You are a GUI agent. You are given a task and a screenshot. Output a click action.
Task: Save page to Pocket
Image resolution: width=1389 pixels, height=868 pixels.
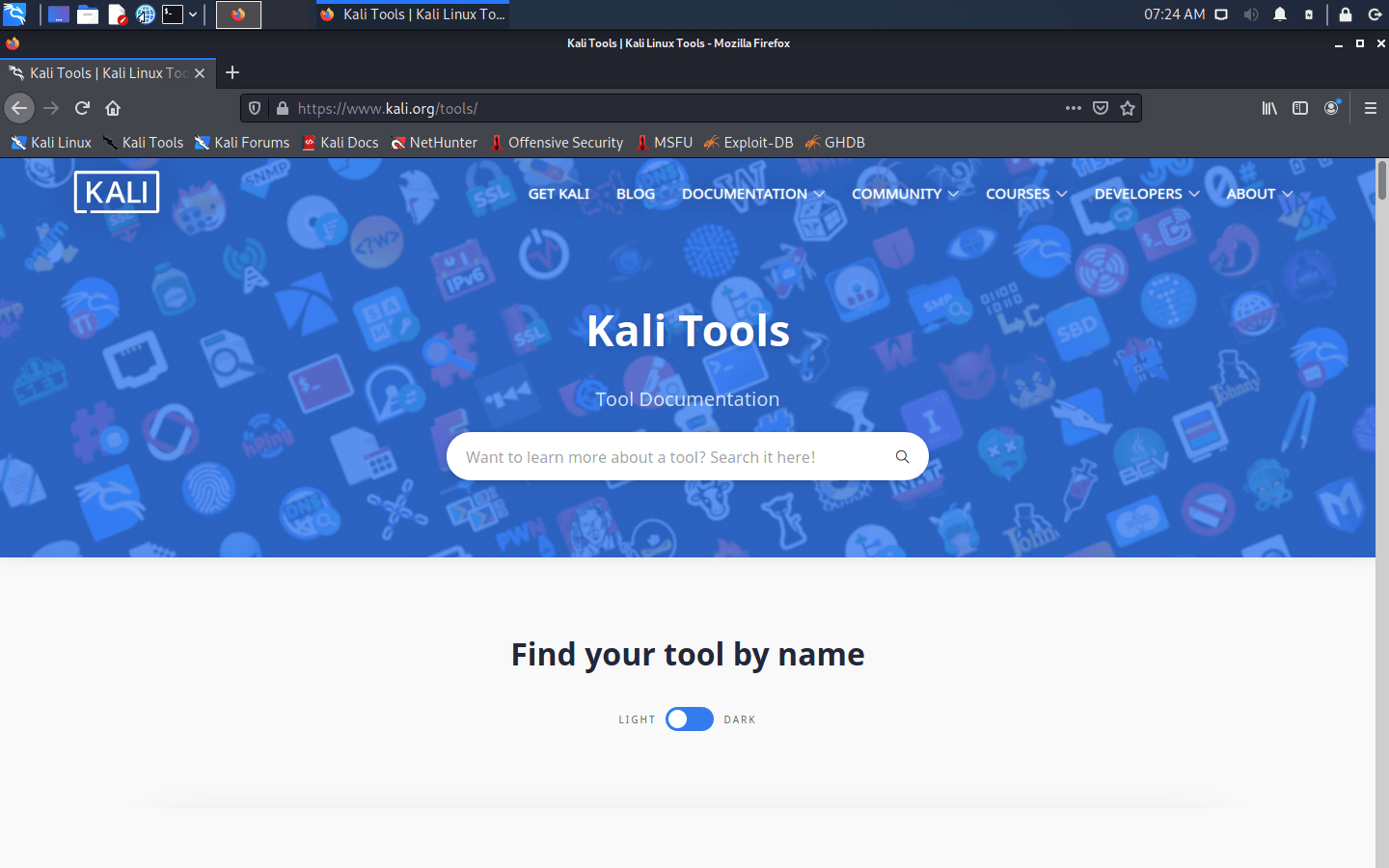(1101, 108)
